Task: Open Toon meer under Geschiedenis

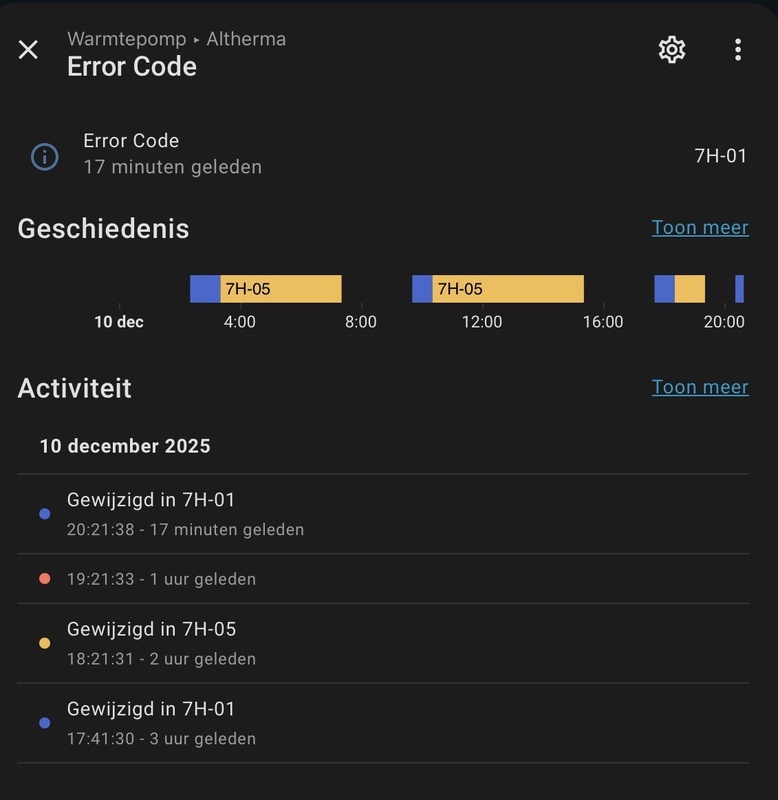Action: (x=699, y=227)
